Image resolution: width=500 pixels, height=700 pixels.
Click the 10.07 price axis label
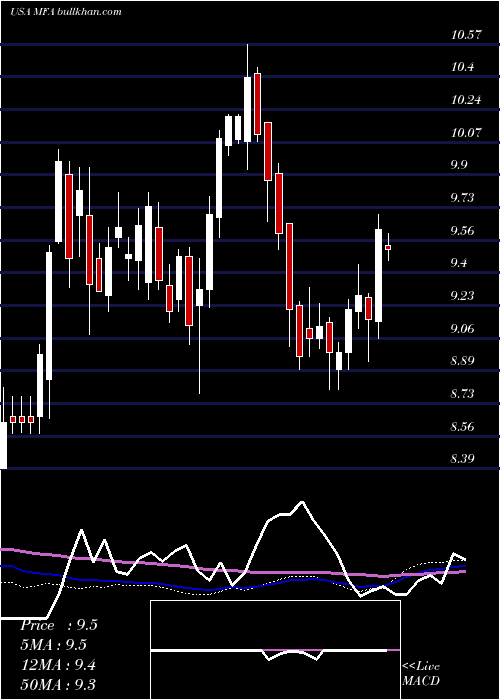pos(467,133)
